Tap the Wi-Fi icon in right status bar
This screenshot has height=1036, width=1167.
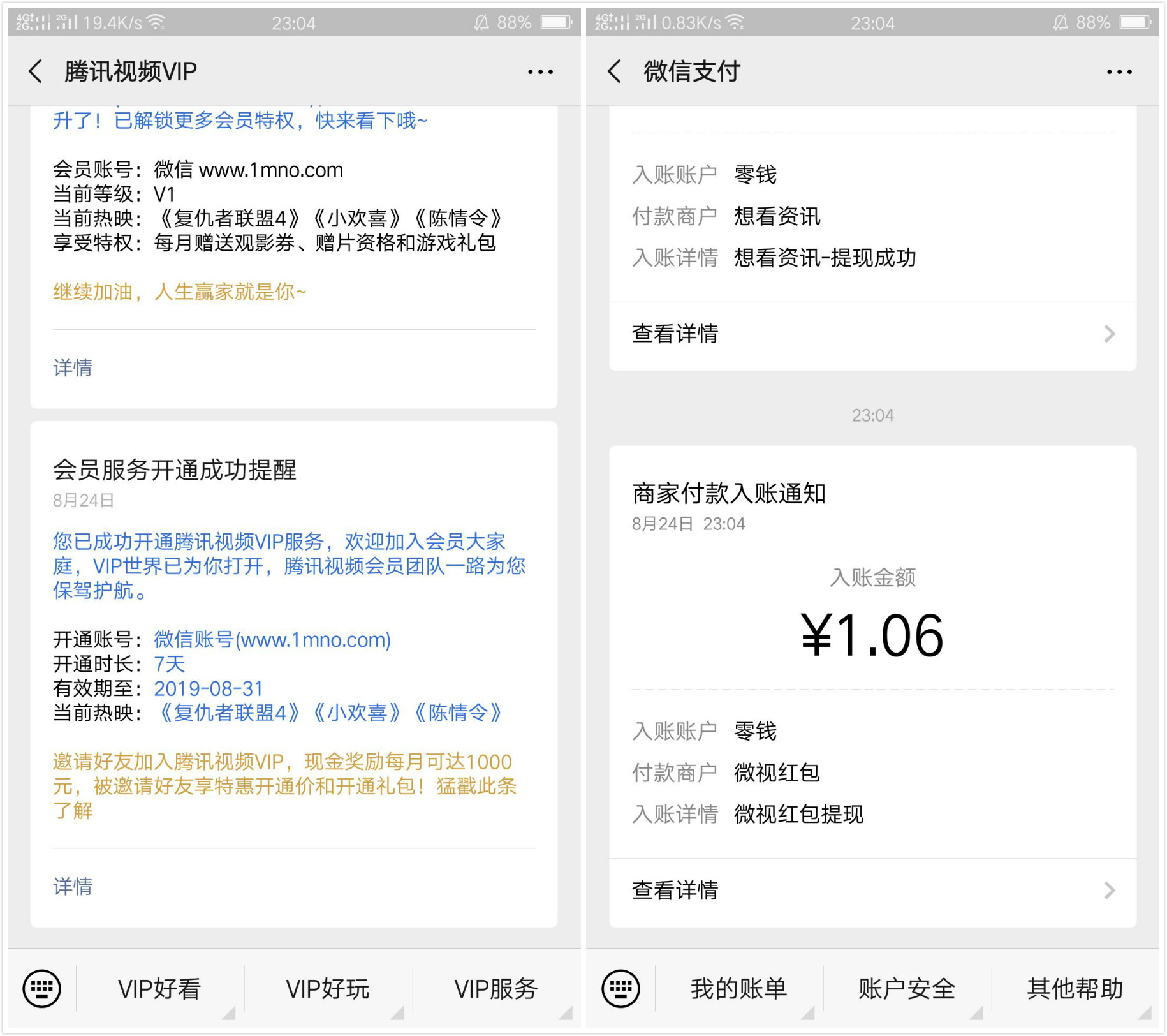pyautogui.click(x=736, y=22)
